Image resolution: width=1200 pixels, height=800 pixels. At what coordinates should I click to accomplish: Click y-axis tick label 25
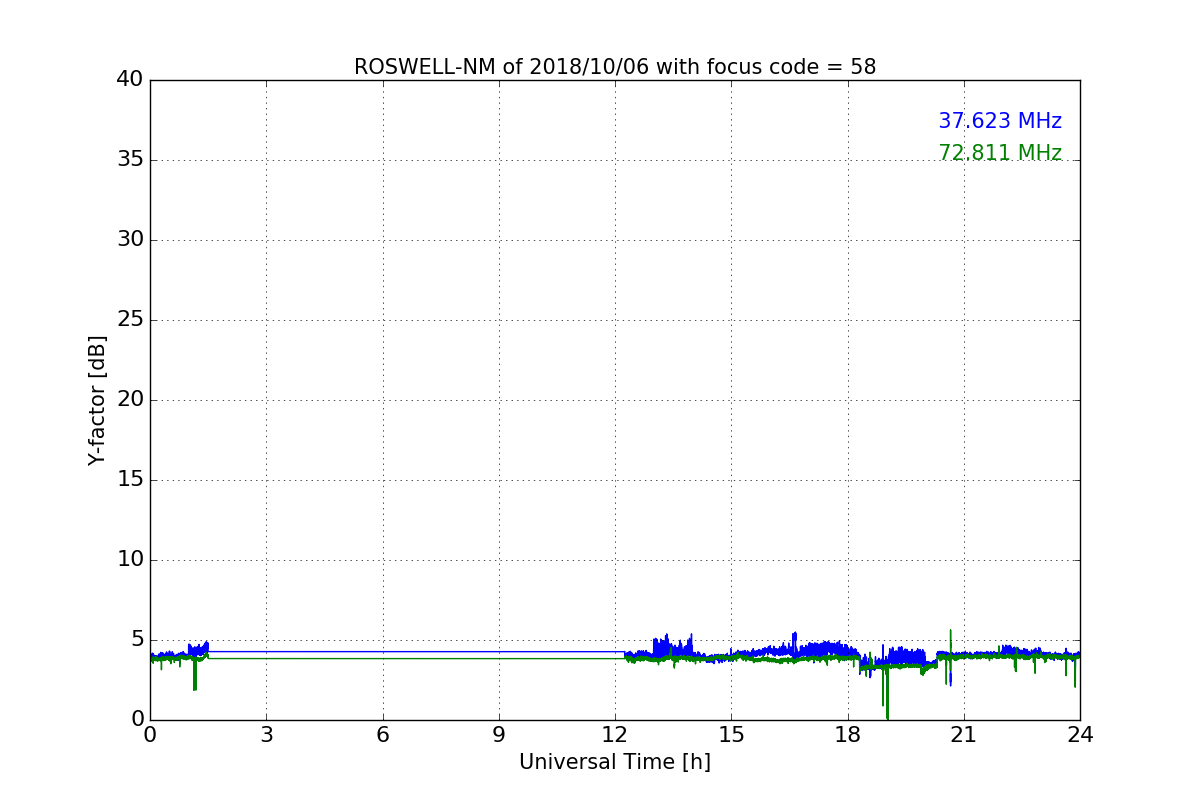click(x=130, y=320)
